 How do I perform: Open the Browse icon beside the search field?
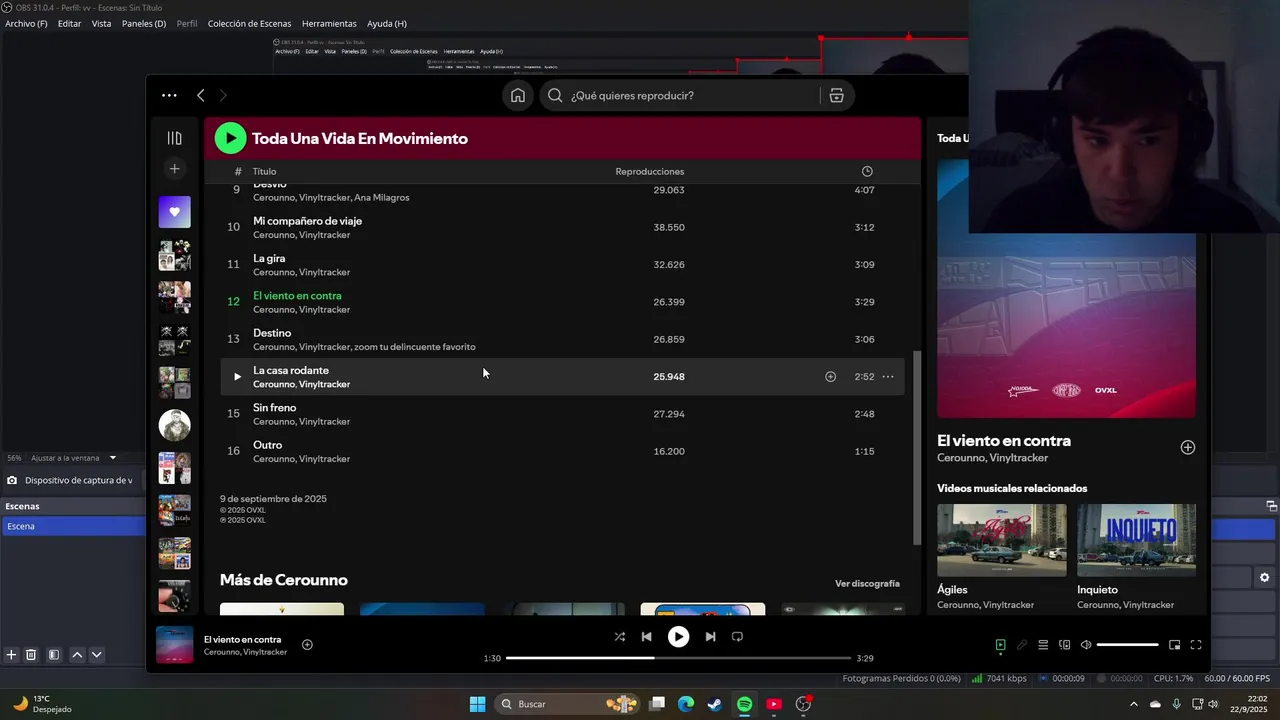point(837,95)
